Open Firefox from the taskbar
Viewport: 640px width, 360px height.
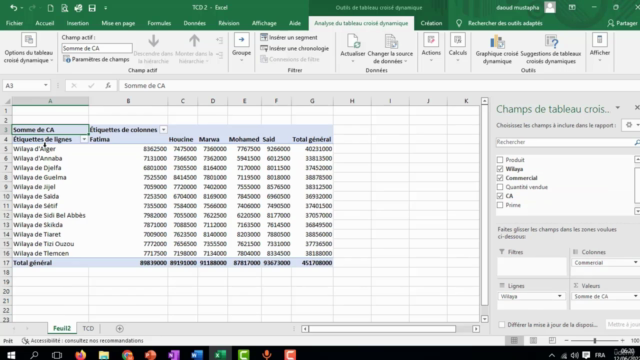coord(80,355)
